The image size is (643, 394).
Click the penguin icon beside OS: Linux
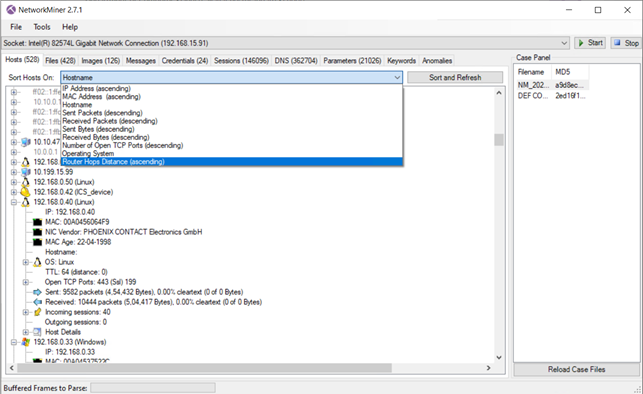(x=37, y=262)
